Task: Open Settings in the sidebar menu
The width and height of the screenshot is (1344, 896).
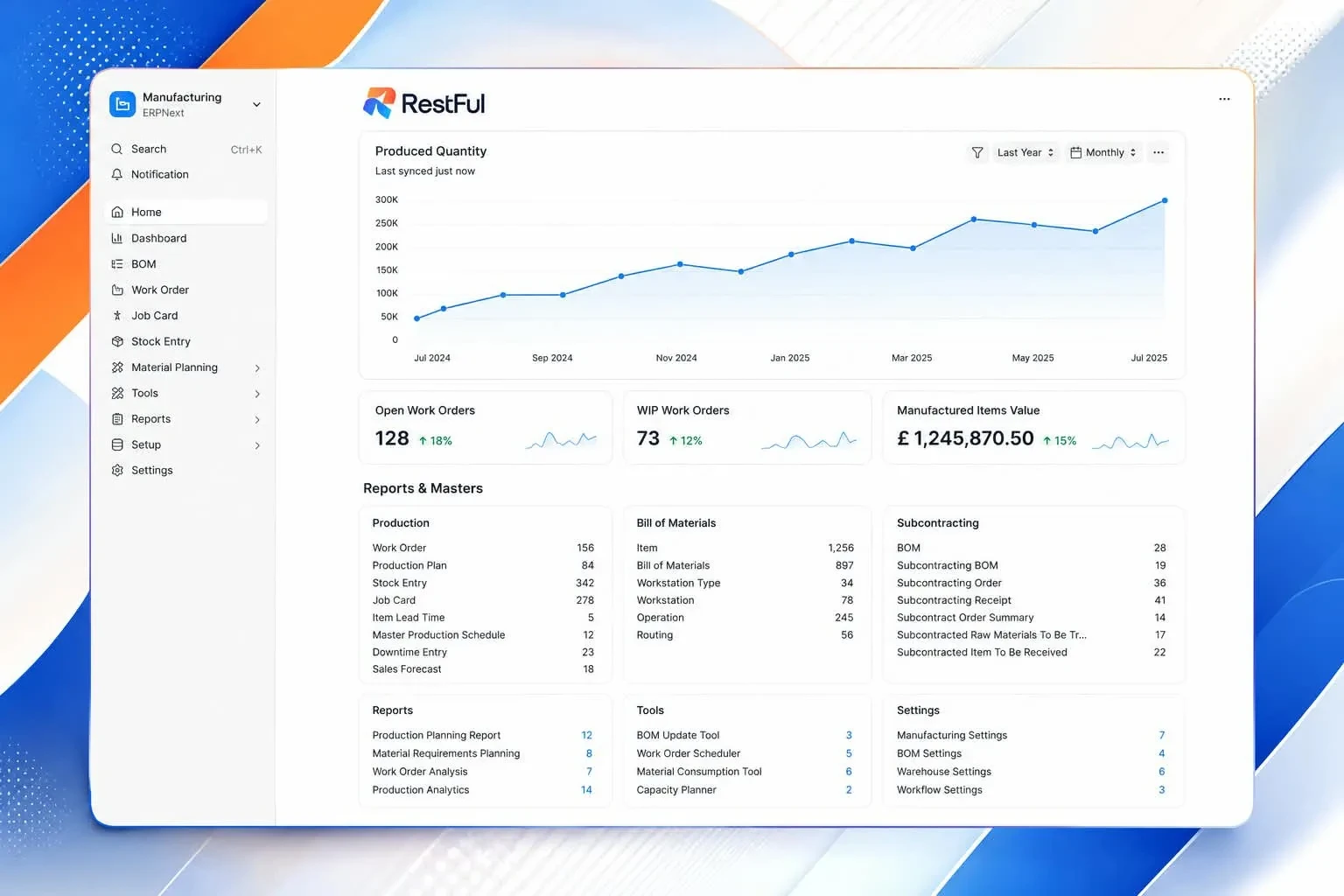Action: click(x=185, y=471)
